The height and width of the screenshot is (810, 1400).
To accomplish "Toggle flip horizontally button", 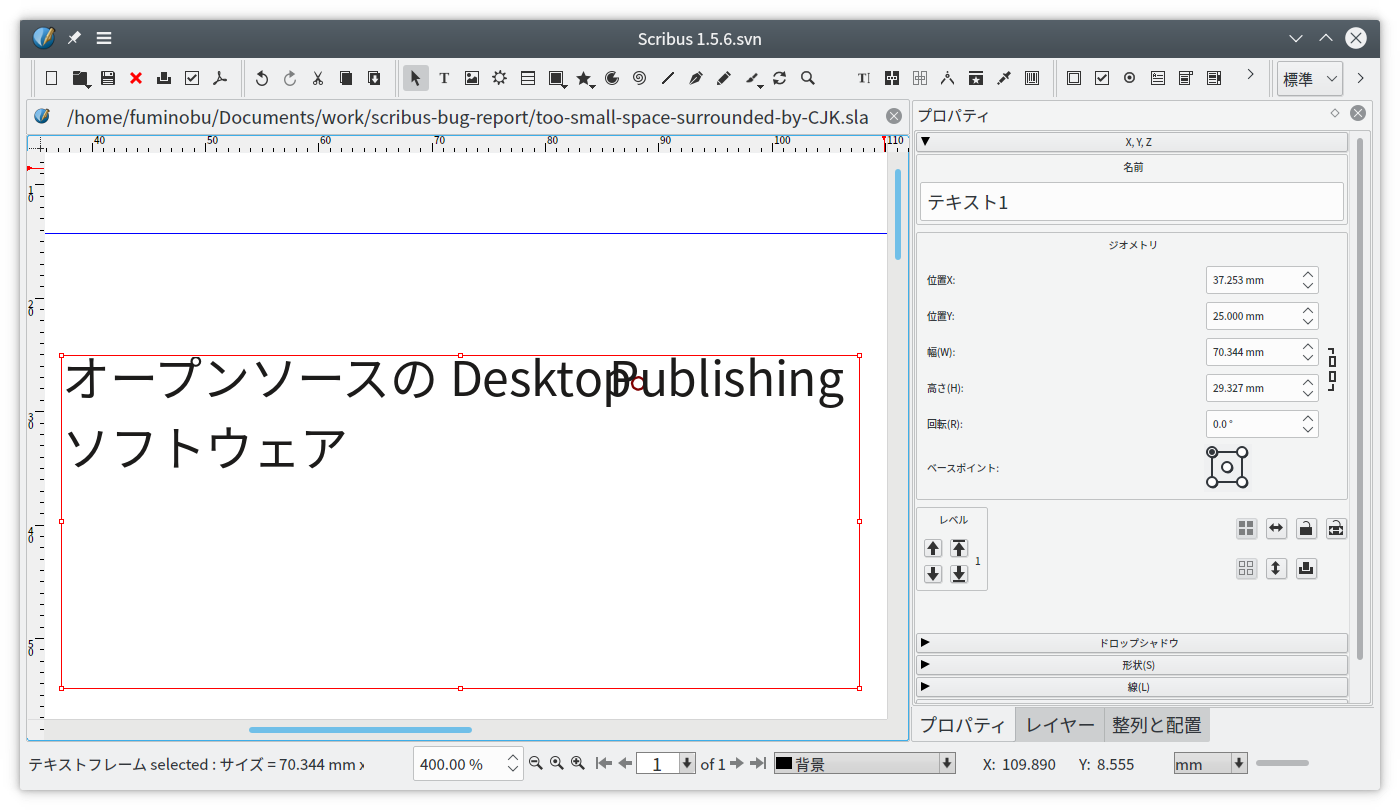I will coord(1276,529).
